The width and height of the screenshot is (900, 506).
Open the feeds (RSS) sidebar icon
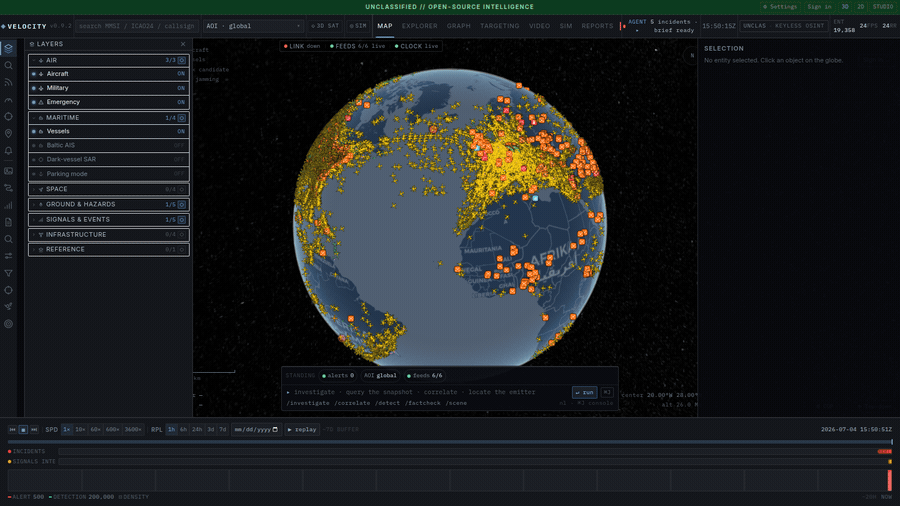[9, 83]
